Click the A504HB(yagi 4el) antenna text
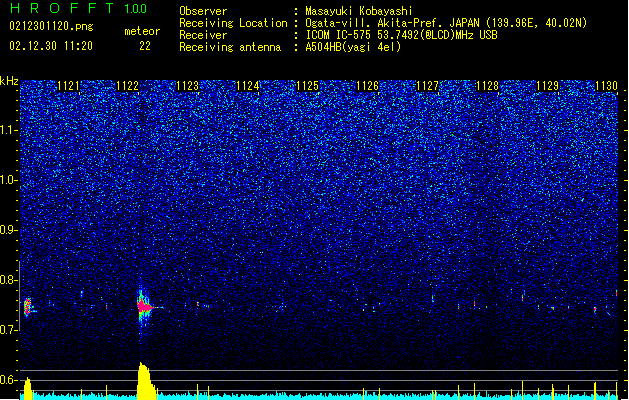Viewport: 629px width, 400px height. click(x=353, y=47)
